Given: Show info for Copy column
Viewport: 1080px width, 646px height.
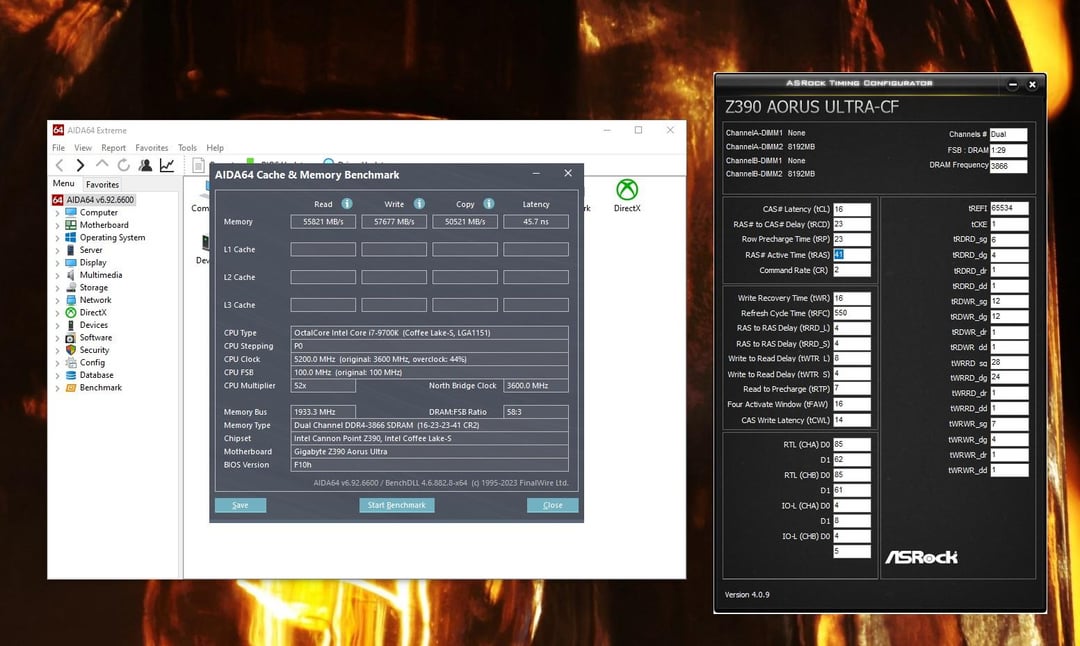Looking at the screenshot, I should point(488,204).
